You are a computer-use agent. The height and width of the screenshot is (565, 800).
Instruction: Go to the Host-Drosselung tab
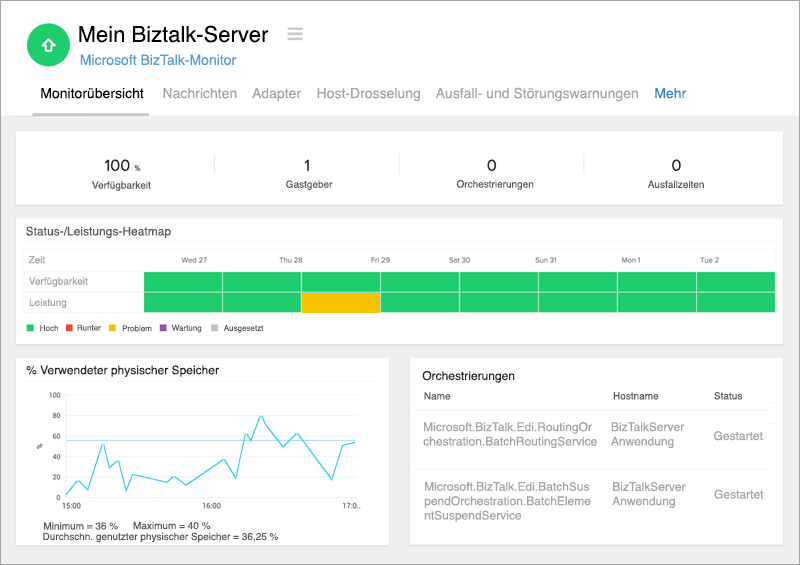(368, 93)
